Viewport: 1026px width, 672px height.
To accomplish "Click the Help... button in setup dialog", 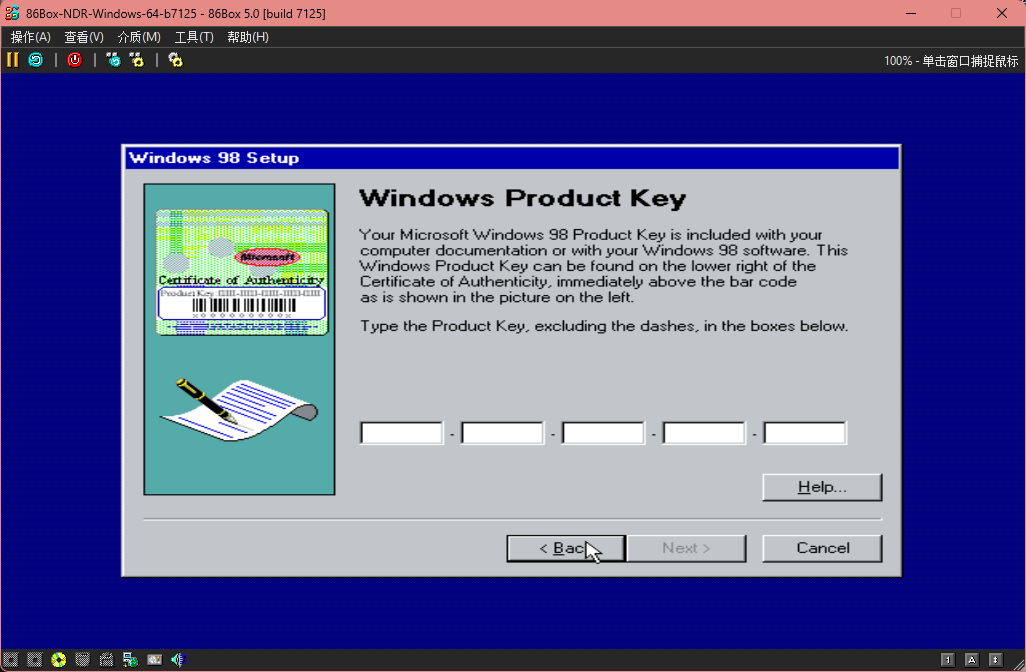I will (x=822, y=487).
